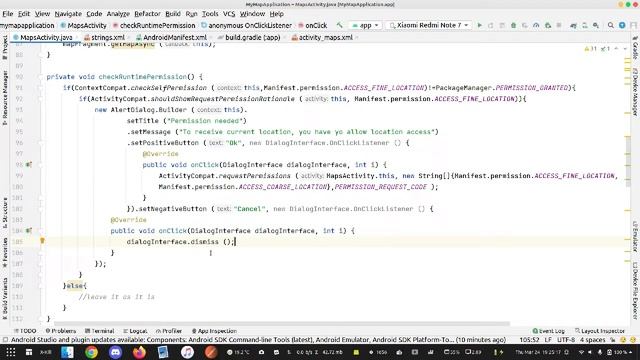640x360 pixels.
Task: Open the VCS menu
Action: click(x=229, y=14)
